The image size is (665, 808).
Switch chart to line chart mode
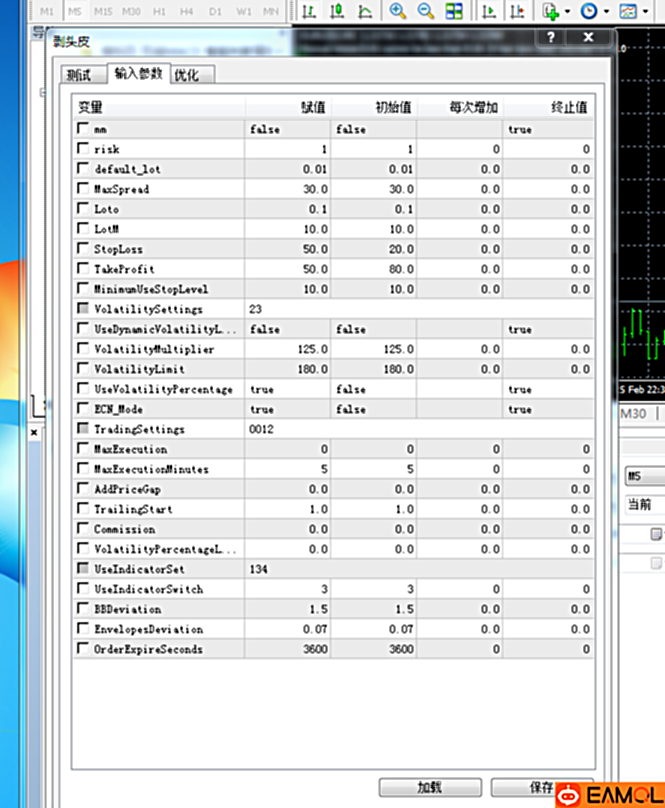tap(365, 11)
